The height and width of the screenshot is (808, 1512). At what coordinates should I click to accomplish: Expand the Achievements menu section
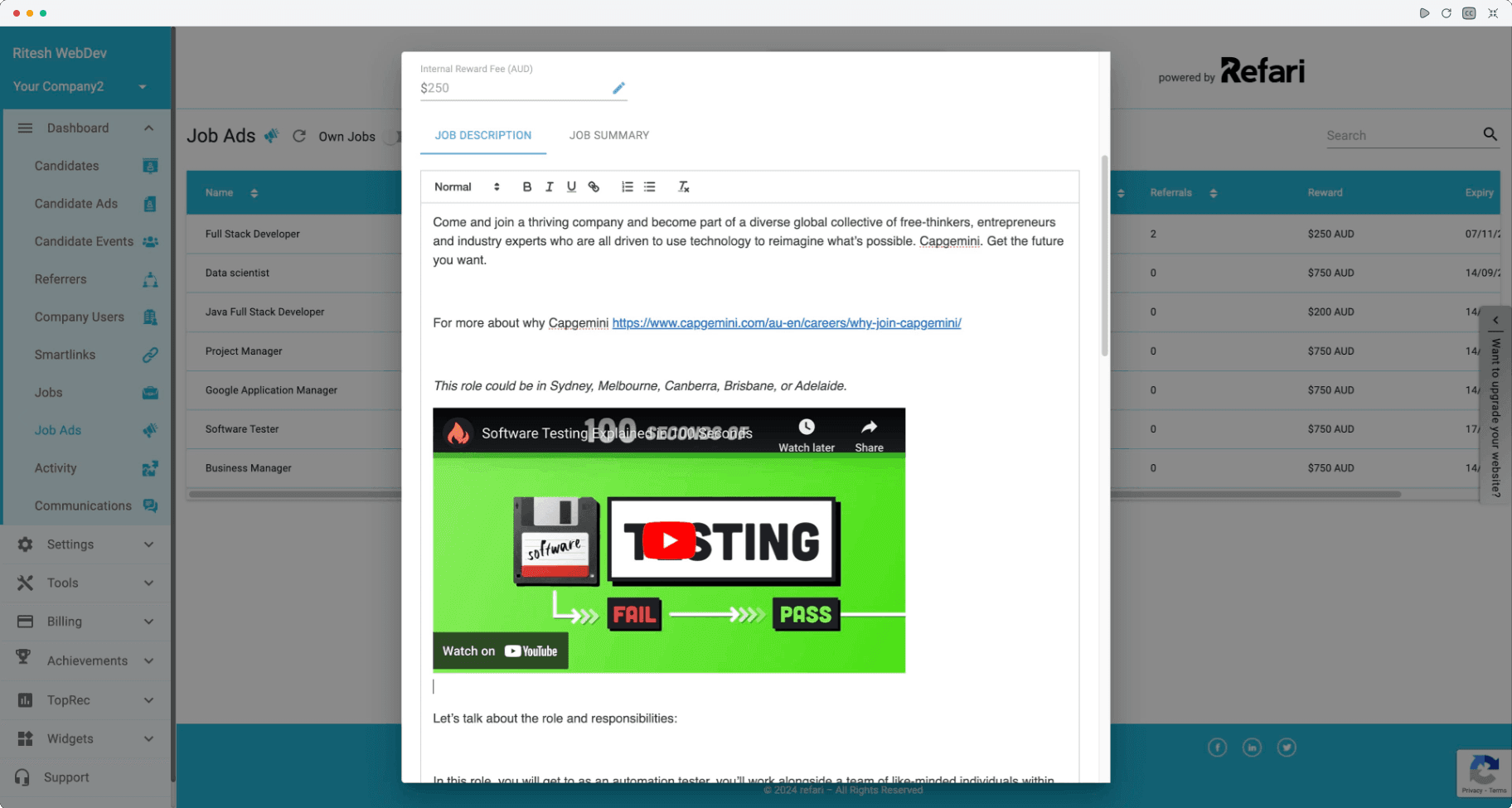[x=149, y=660]
